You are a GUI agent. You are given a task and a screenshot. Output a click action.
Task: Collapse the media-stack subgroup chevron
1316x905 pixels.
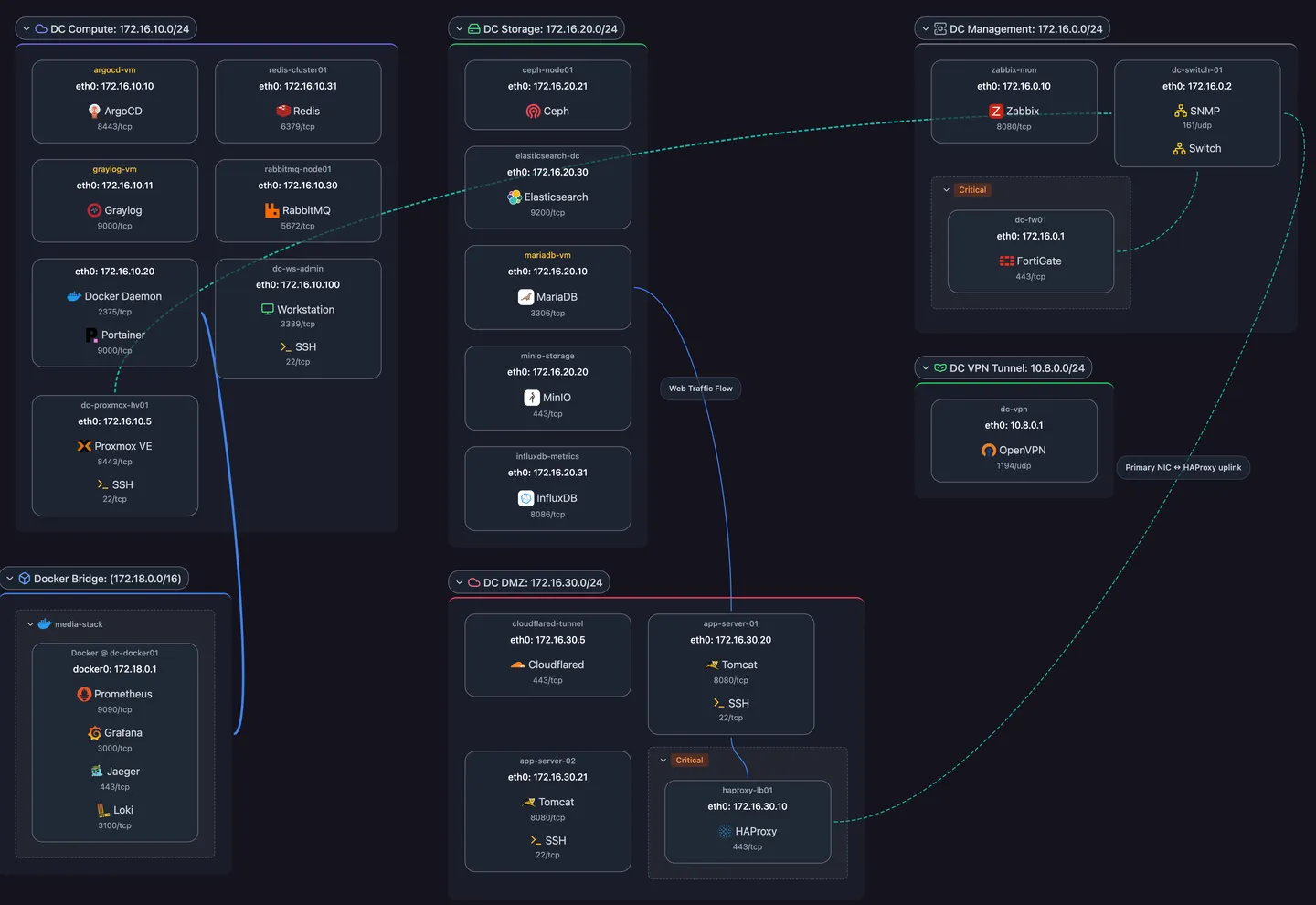[30, 624]
